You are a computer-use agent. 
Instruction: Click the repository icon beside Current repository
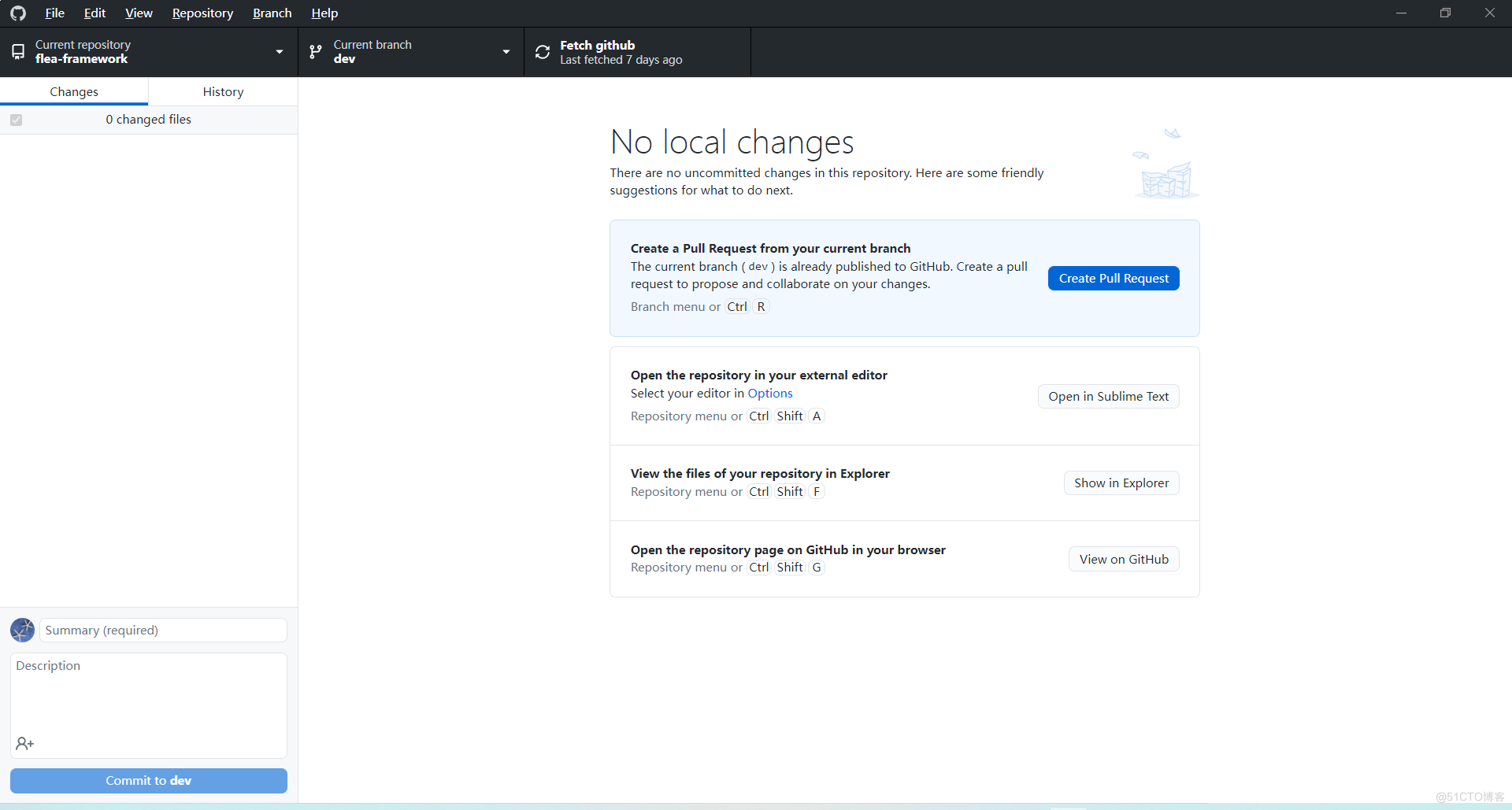point(17,52)
